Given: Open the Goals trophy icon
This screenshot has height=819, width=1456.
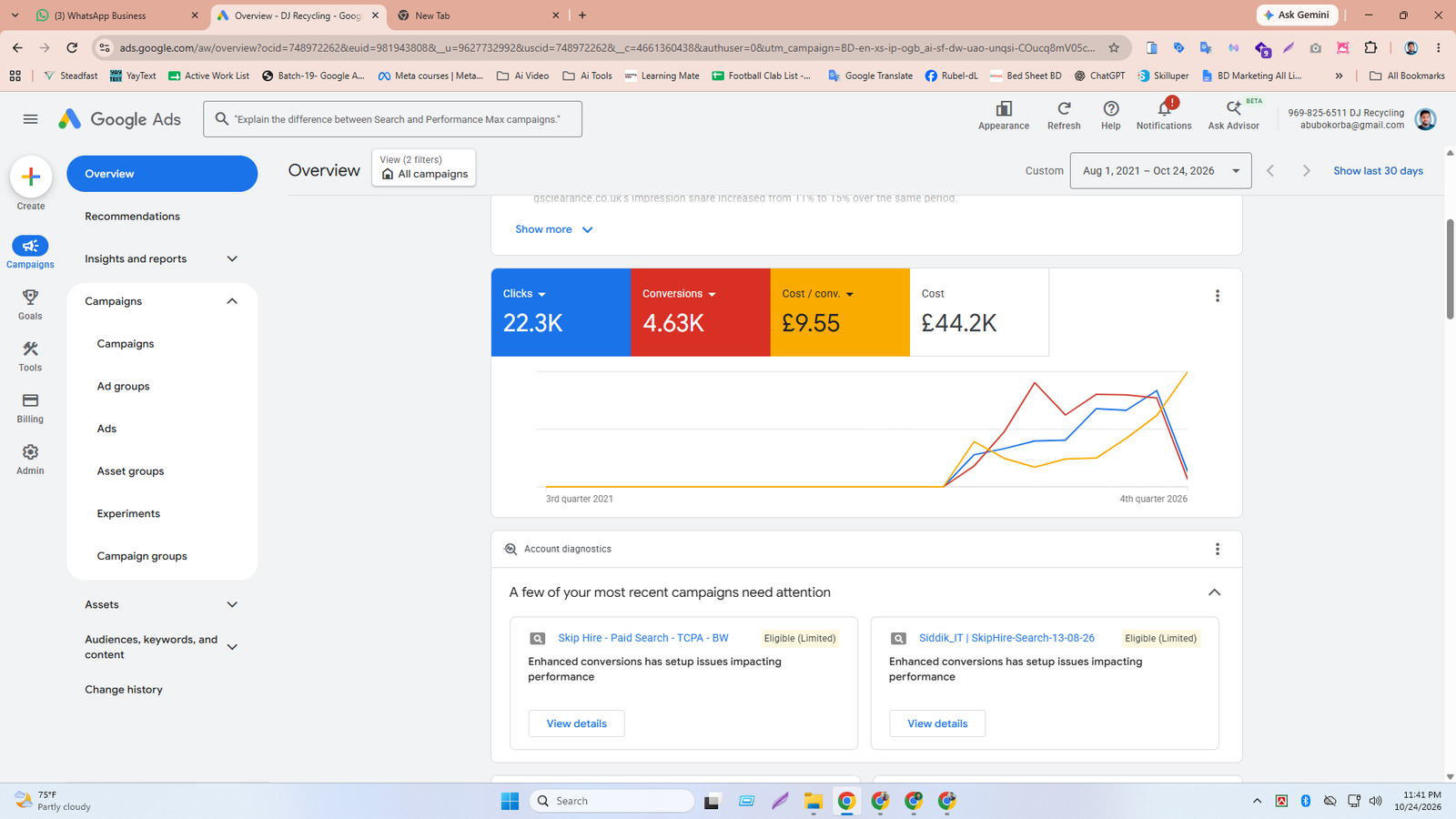Looking at the screenshot, I should pyautogui.click(x=30, y=298).
